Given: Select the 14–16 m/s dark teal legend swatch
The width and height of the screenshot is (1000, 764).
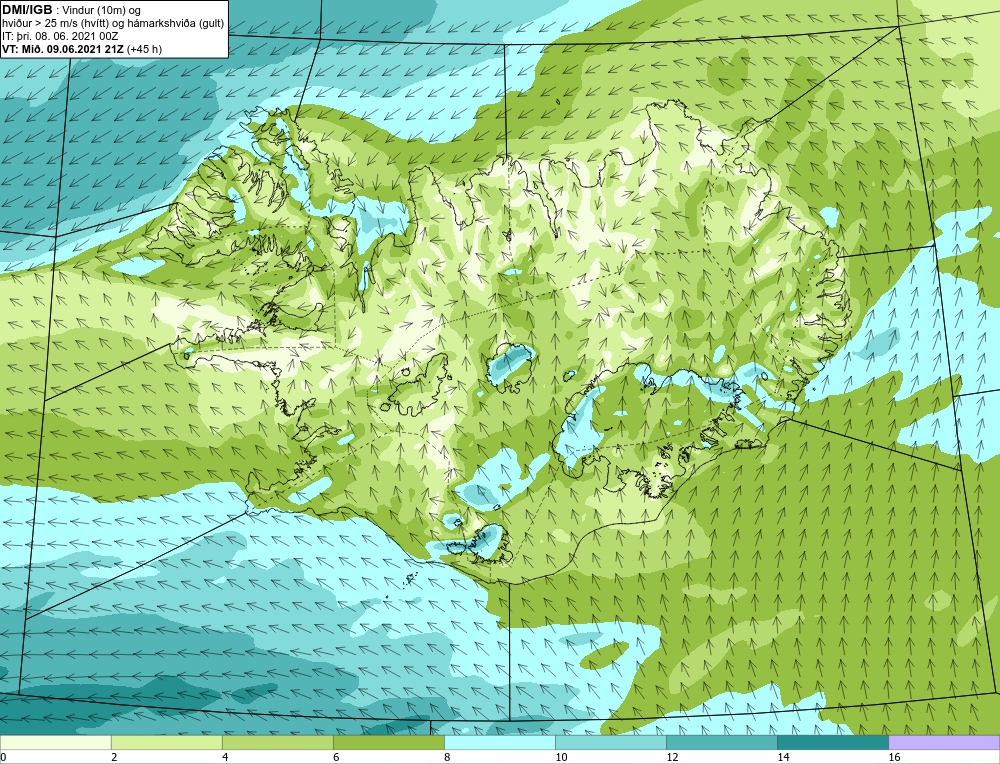Looking at the screenshot, I should pos(833,742).
